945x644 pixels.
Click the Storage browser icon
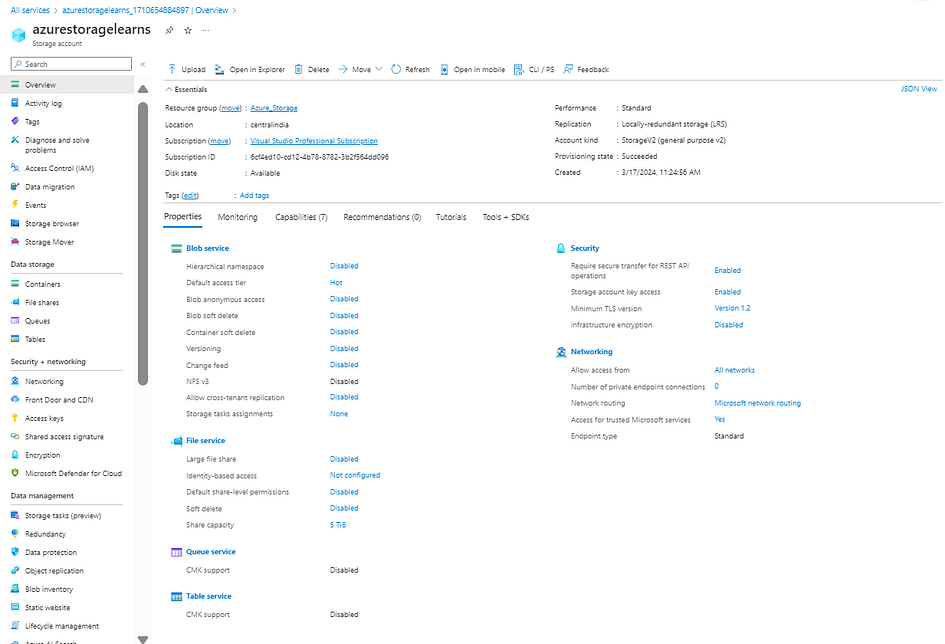[x=15, y=223]
